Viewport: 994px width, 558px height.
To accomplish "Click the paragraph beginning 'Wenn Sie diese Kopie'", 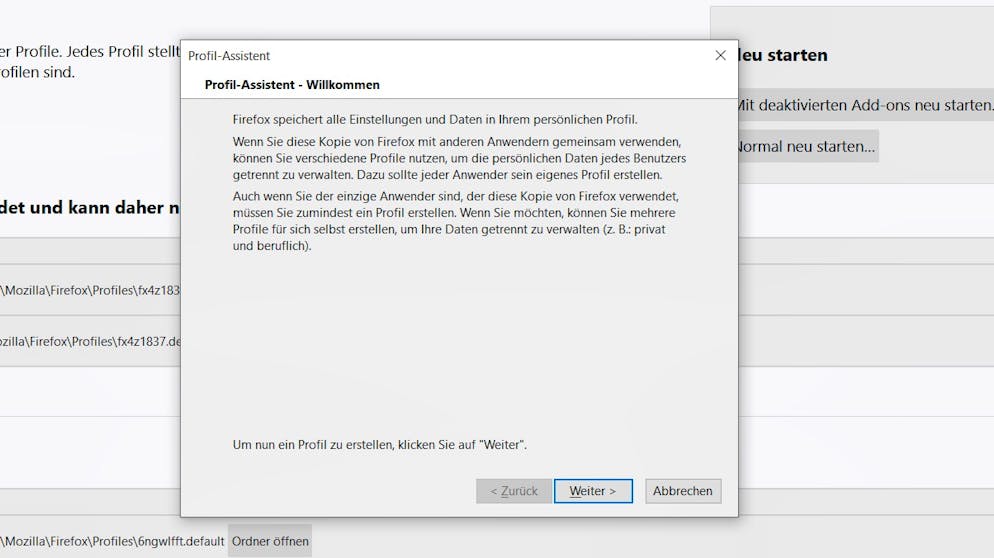I will click(x=459, y=158).
